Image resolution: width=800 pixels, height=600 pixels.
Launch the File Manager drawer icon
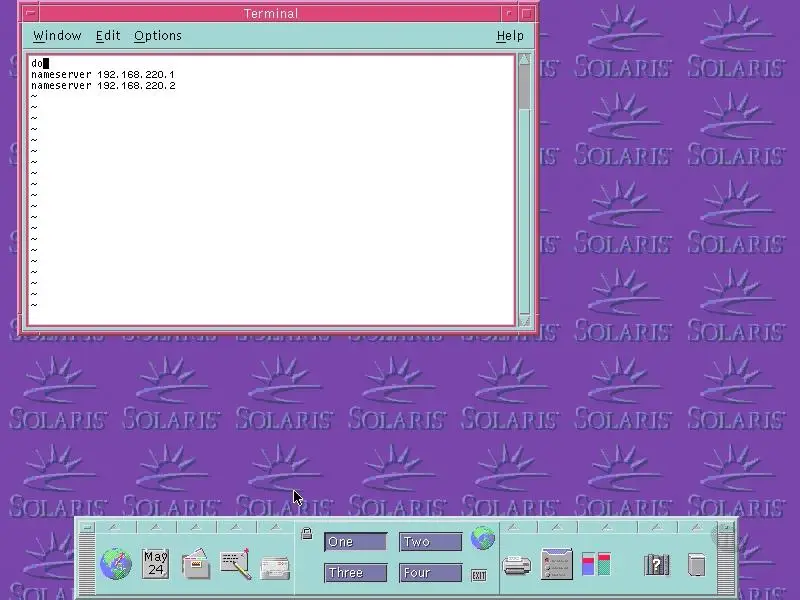point(196,564)
